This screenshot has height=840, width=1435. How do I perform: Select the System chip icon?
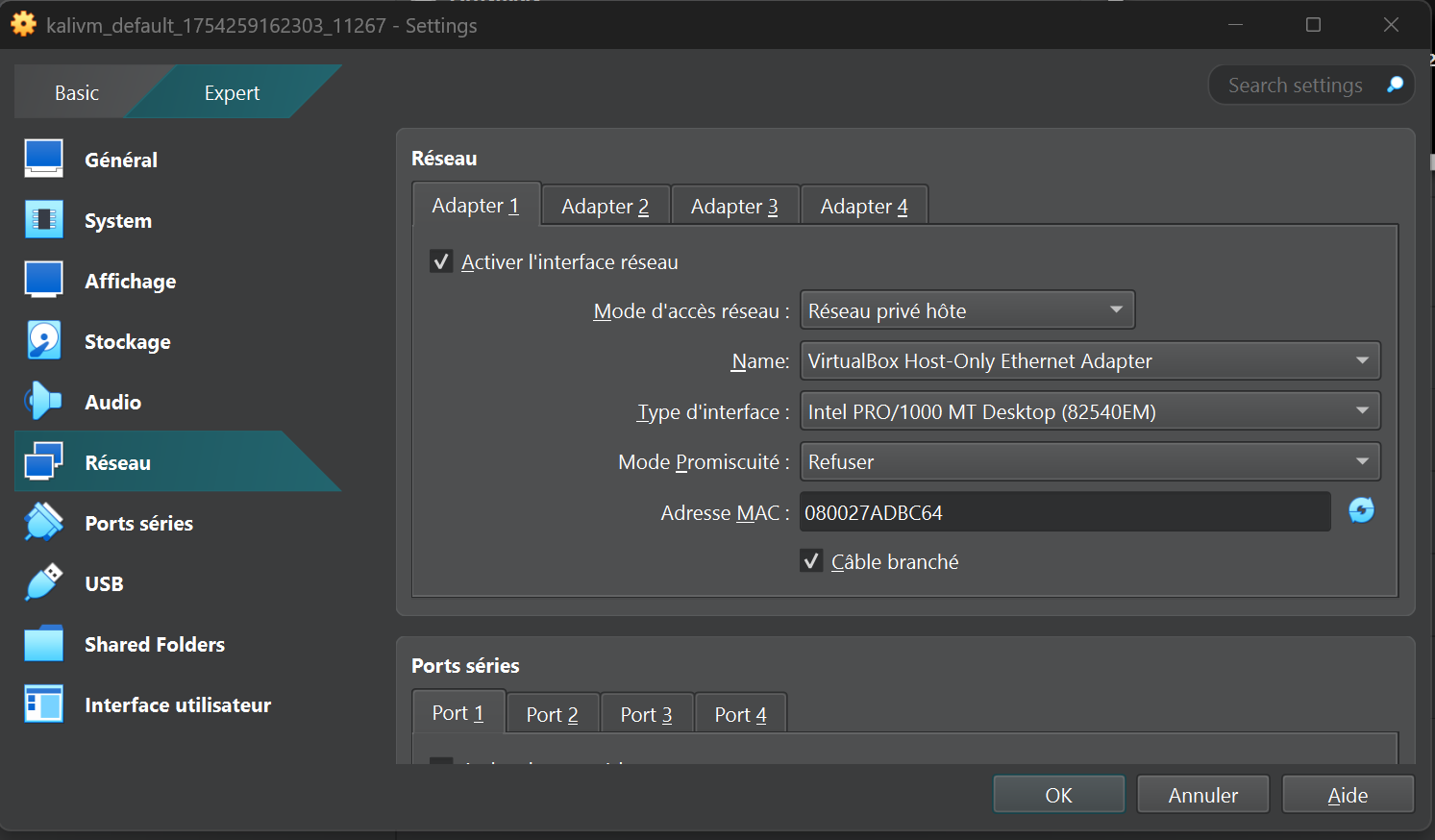(x=44, y=220)
